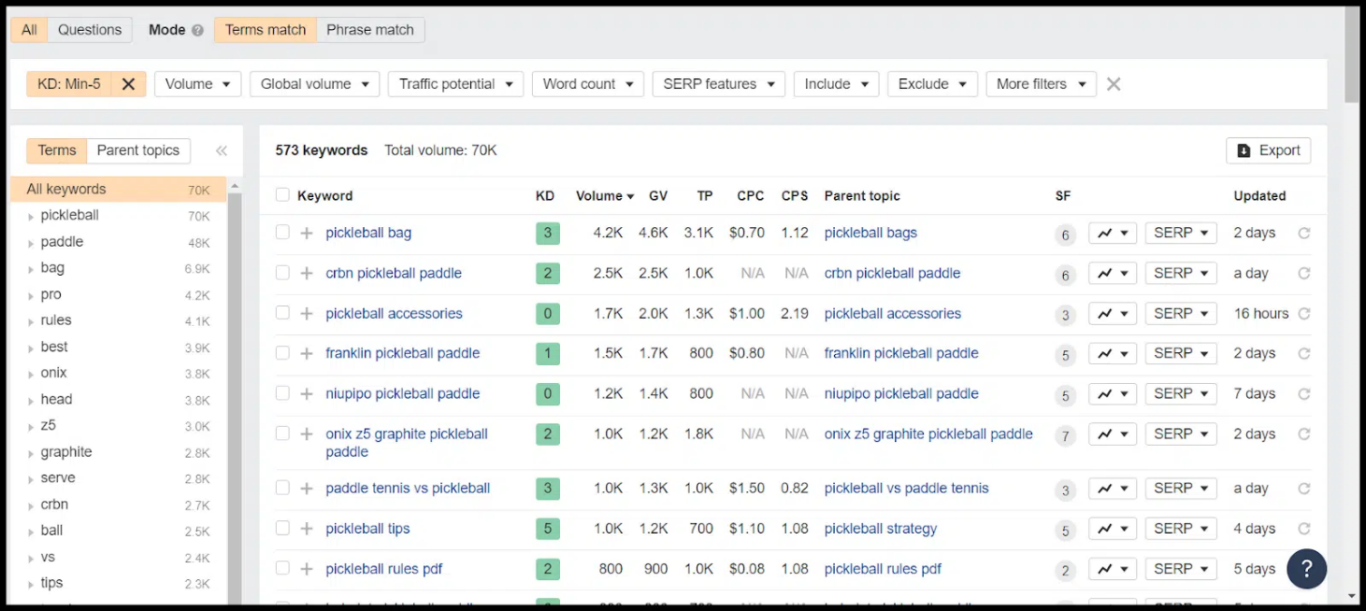Select all keywords with header checkbox
The height and width of the screenshot is (611, 1366).
click(x=283, y=195)
